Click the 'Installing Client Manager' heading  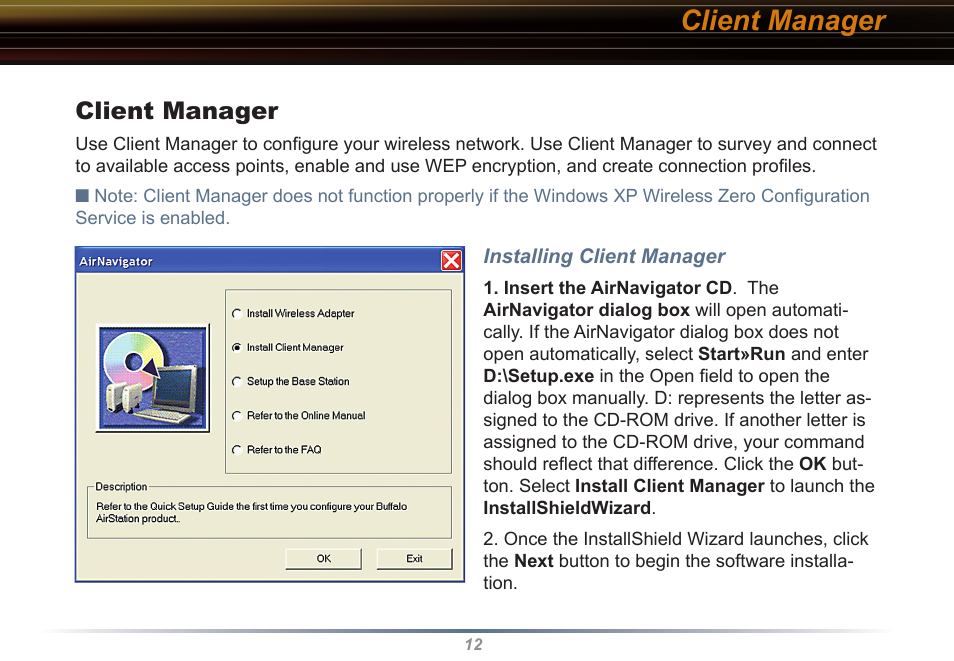point(604,256)
